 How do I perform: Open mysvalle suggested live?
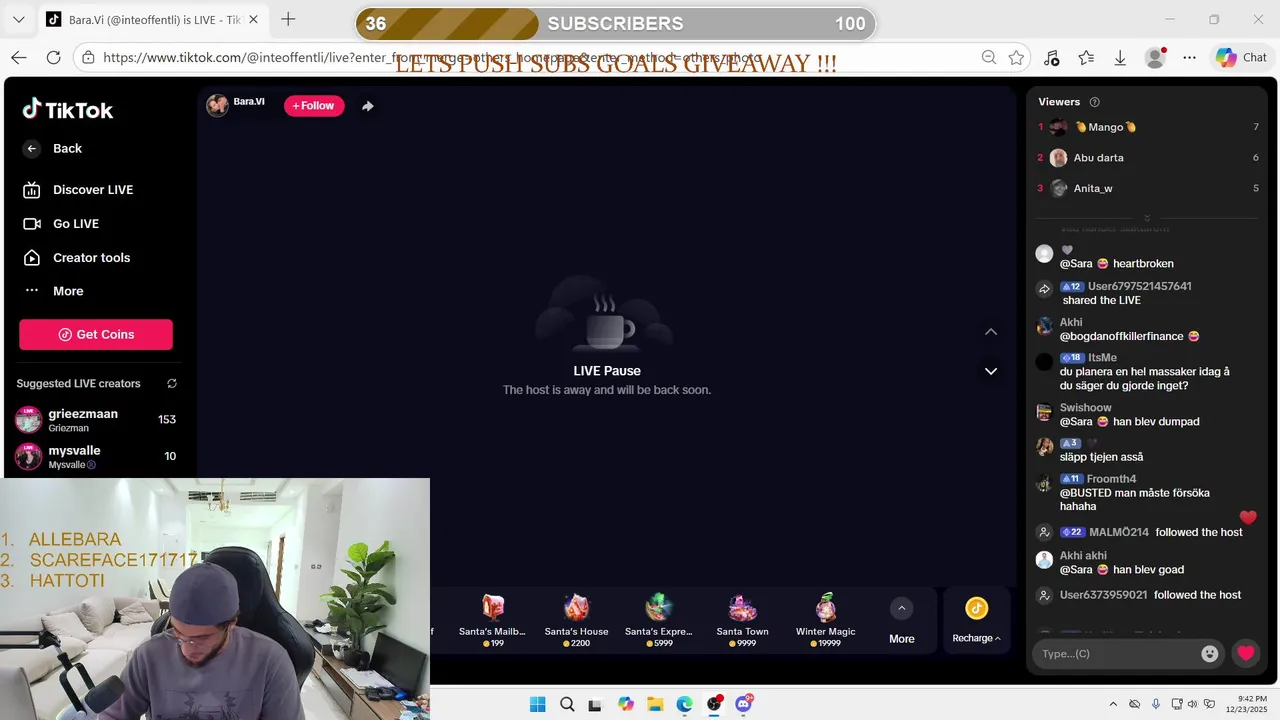(x=96, y=456)
